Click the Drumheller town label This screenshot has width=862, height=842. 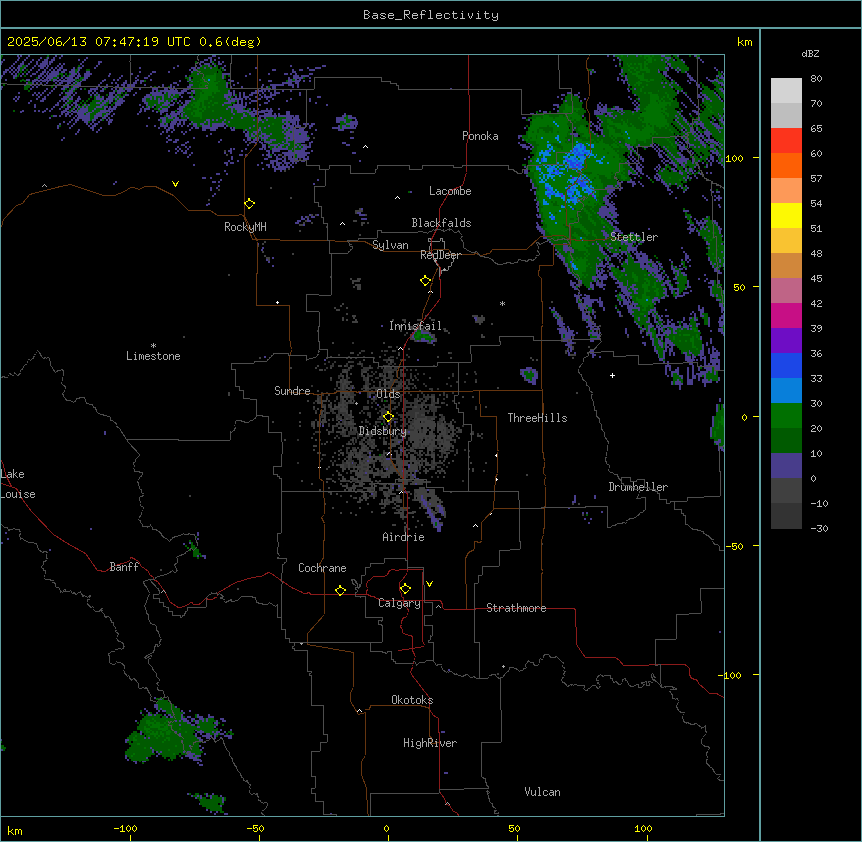click(638, 487)
